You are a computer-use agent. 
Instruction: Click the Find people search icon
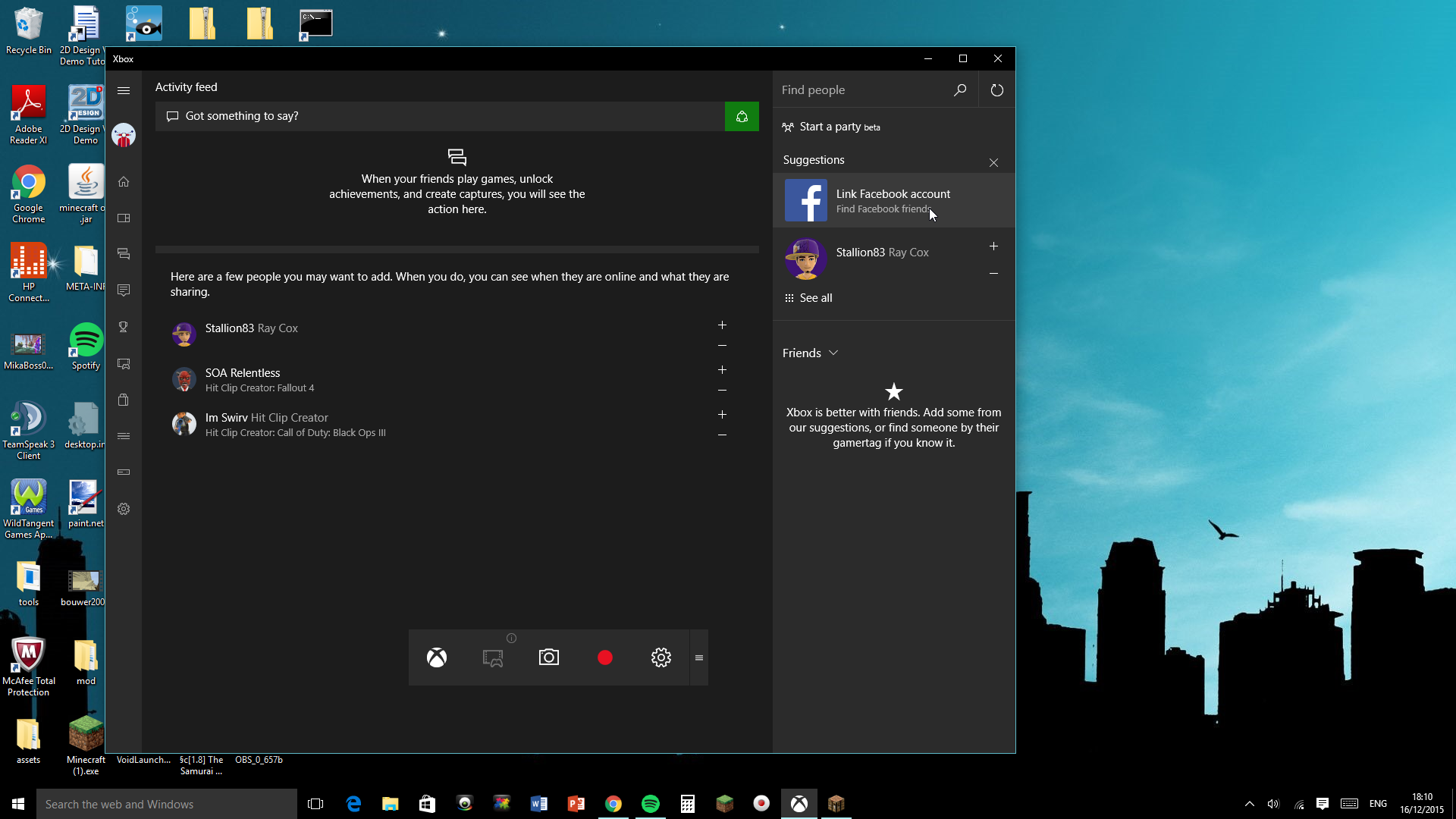[x=960, y=90]
